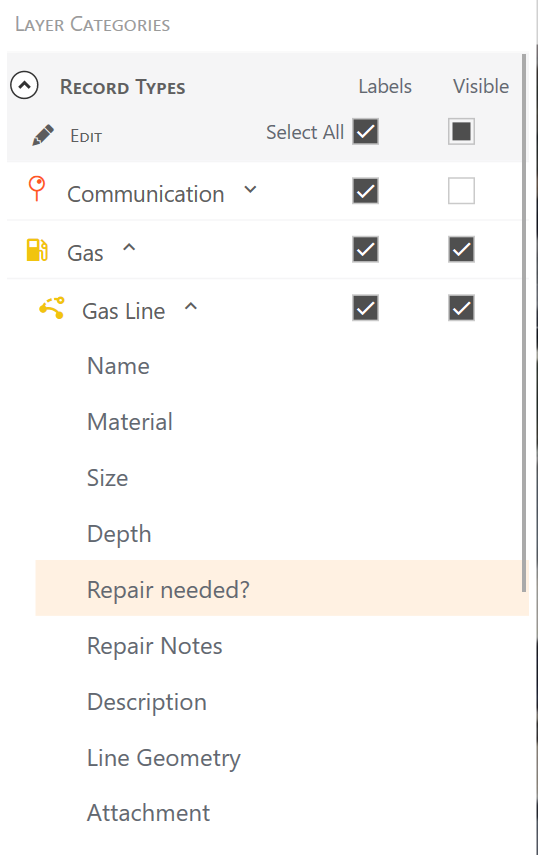
Task: Select the Repair needed? field
Action: [282, 588]
